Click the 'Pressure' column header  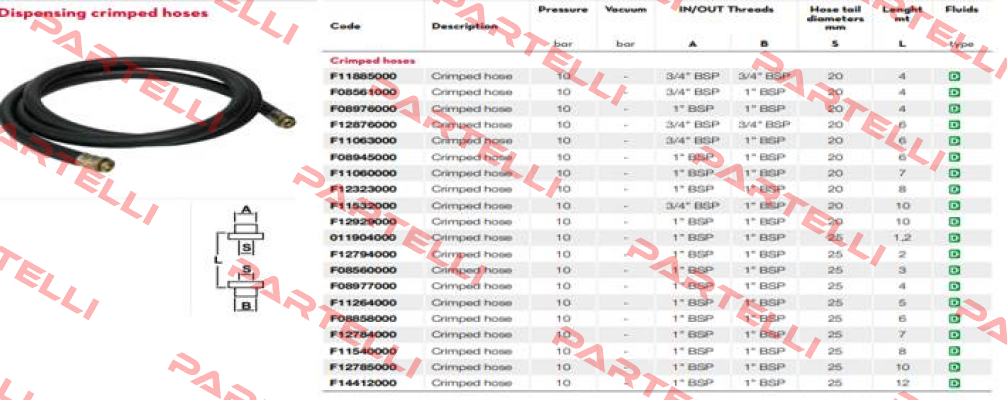click(x=563, y=10)
